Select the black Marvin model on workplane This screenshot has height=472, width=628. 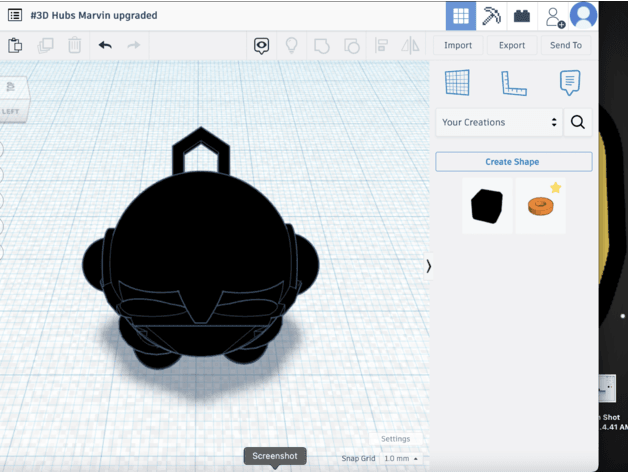200,248
